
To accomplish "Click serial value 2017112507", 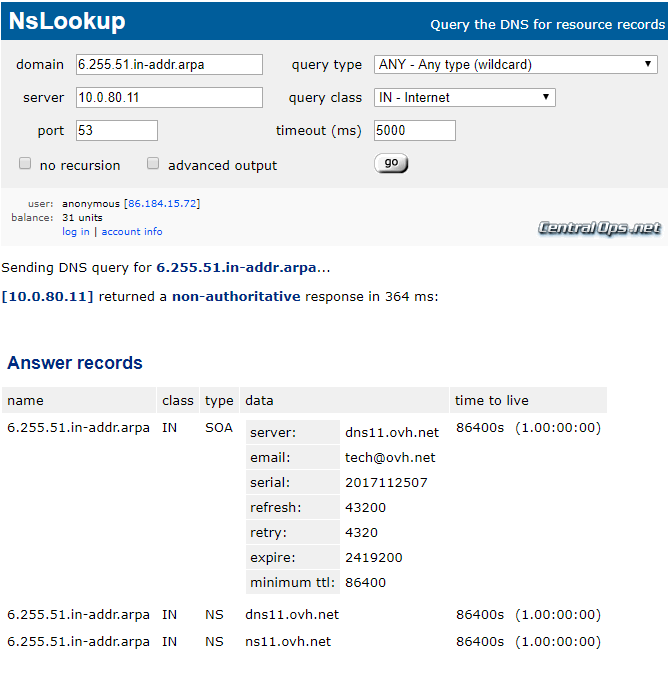I will (x=386, y=482).
